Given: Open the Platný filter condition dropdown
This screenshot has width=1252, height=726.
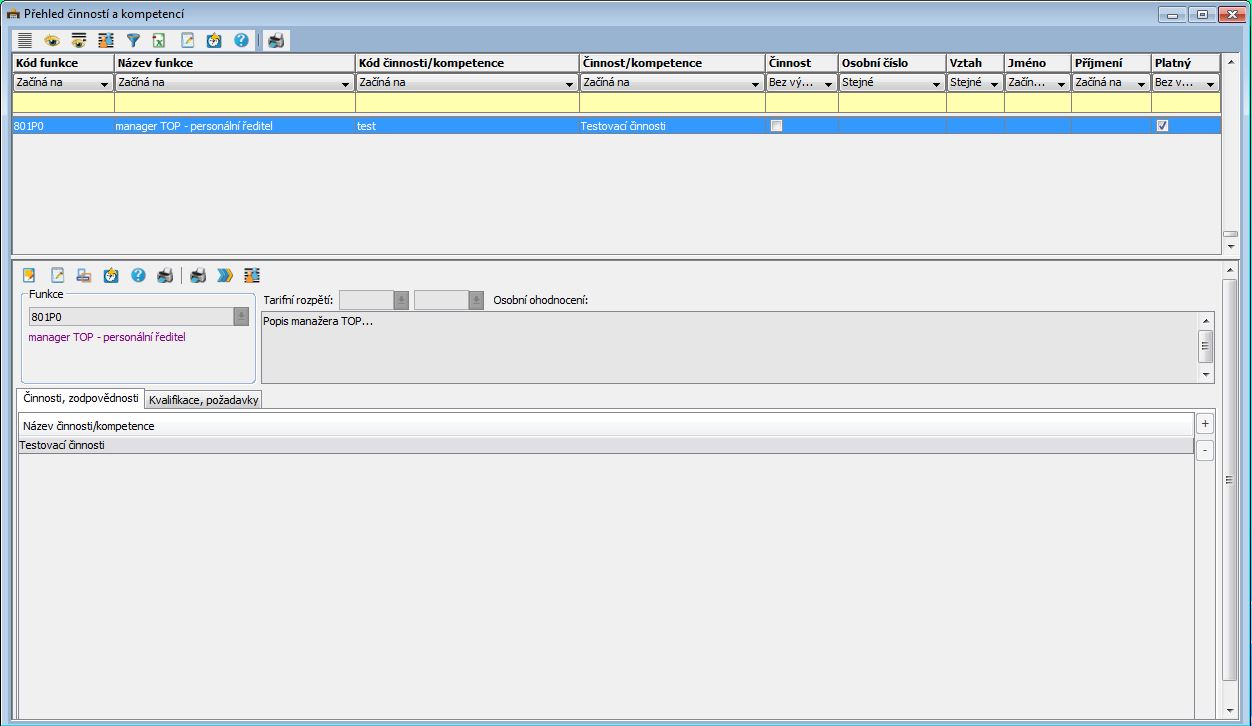Looking at the screenshot, I should coord(1210,84).
